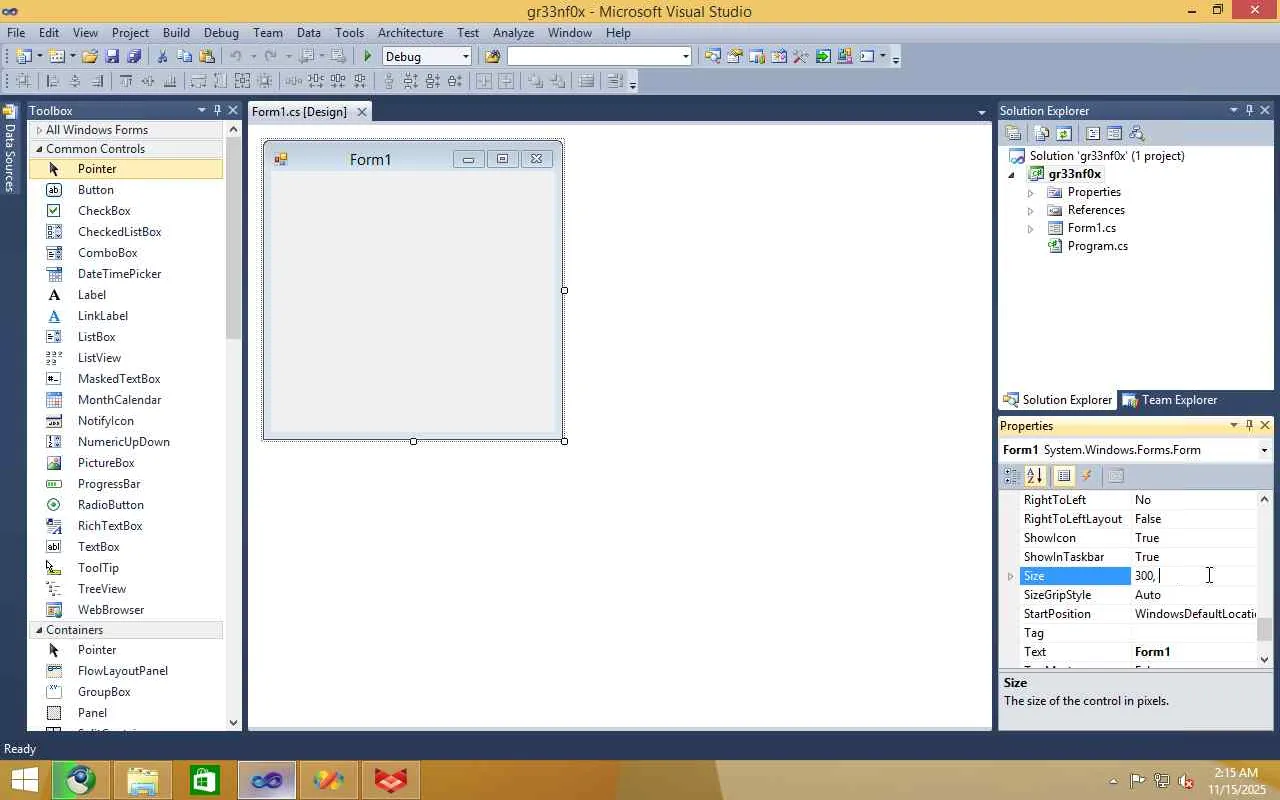Click View Code icon in Solution Explorer

click(x=1093, y=133)
